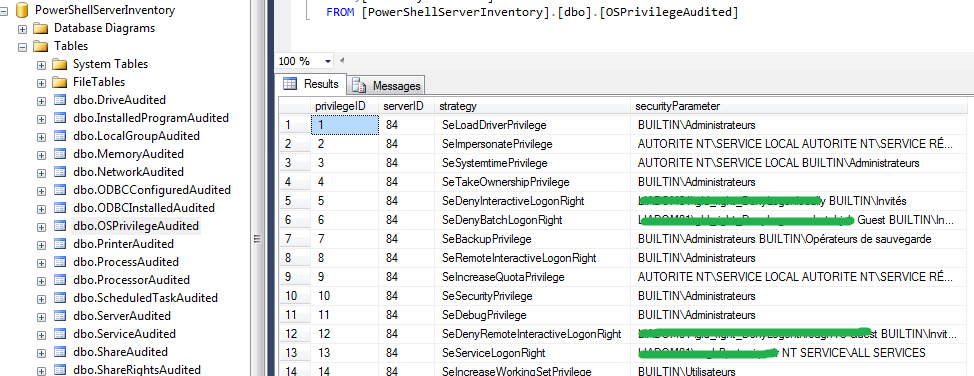Click the SeDenyBatchLogonRight strategy cell
This screenshot has width=974, height=376.
[532, 220]
